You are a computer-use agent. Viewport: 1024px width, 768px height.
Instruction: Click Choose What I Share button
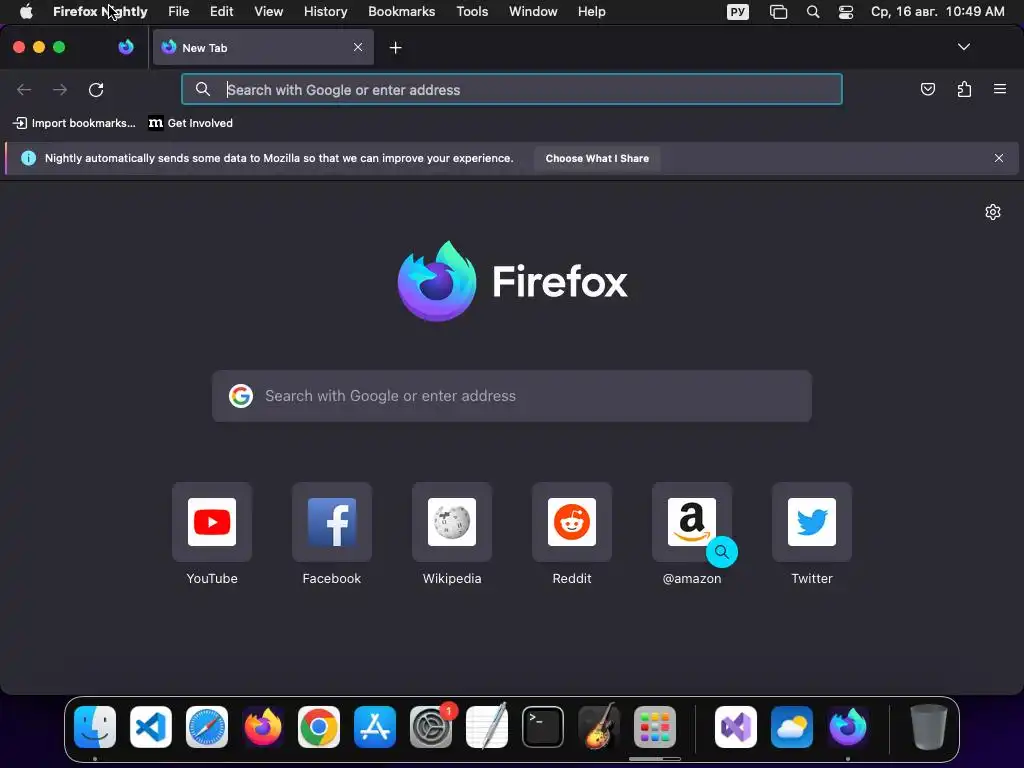tap(597, 159)
